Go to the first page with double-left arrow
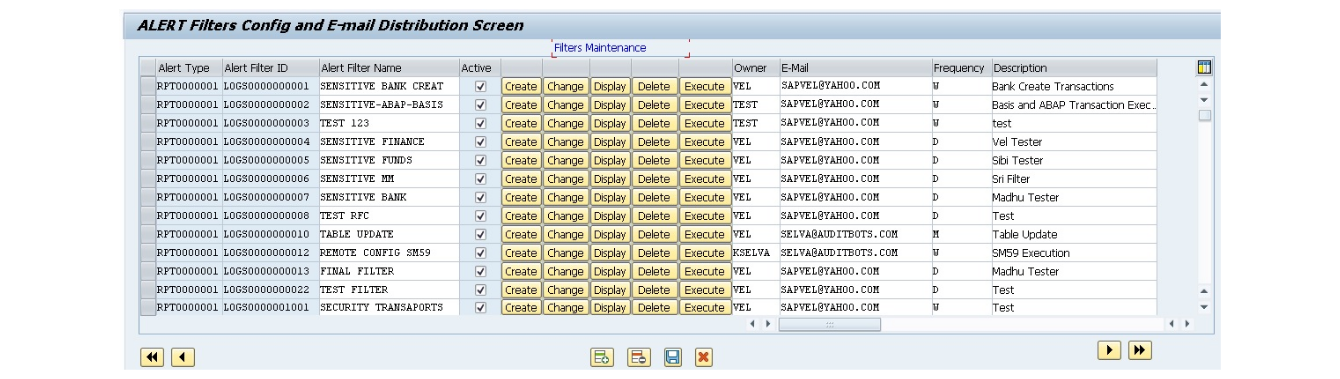 pyautogui.click(x=151, y=356)
